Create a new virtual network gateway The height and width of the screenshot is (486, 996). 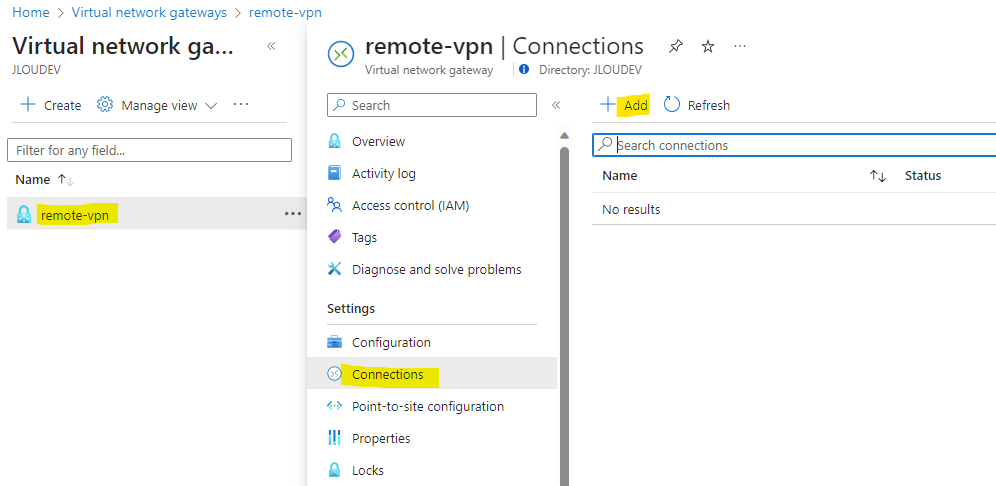51,105
